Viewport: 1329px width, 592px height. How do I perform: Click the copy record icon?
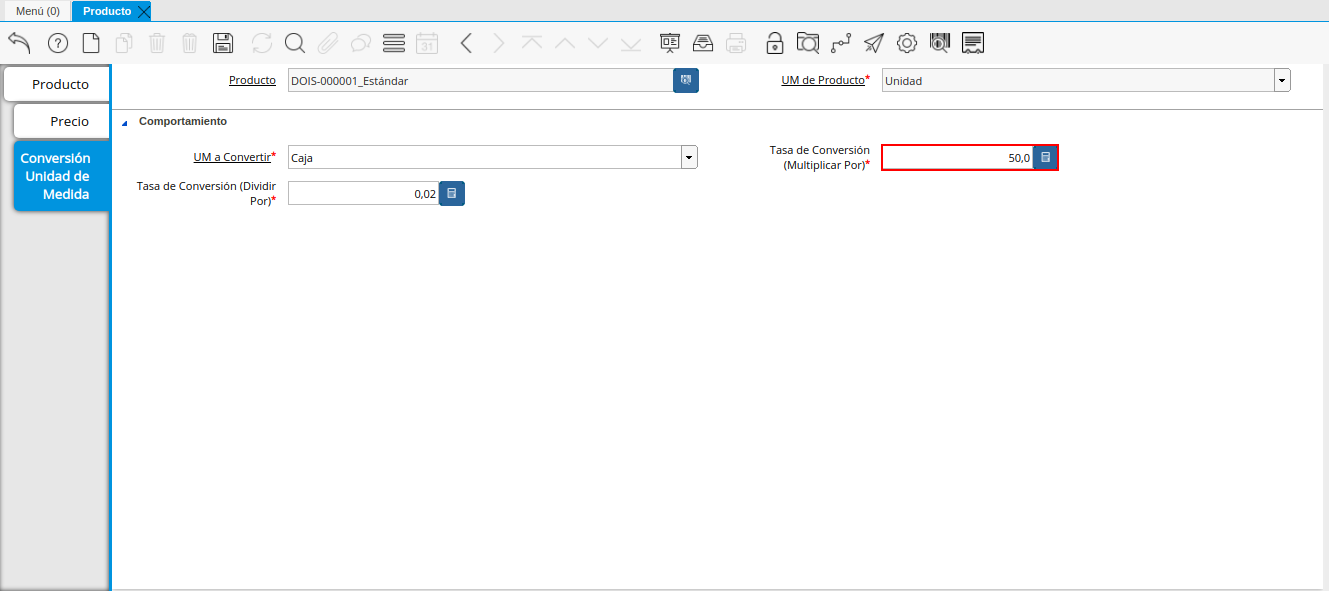point(124,43)
